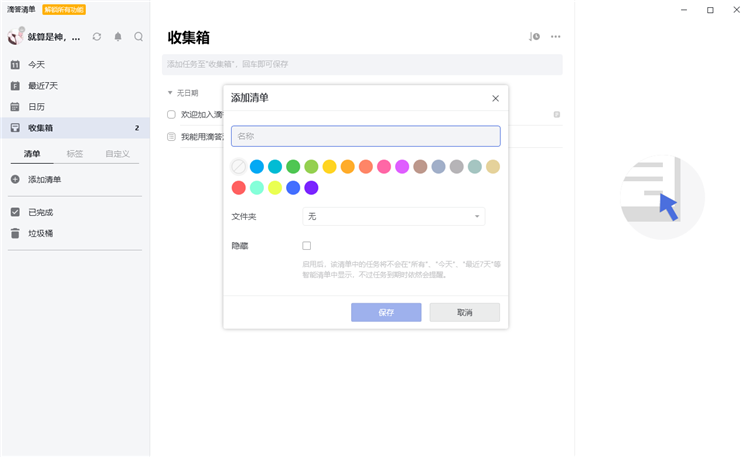The width and height of the screenshot is (750, 457).
Task: Check the 欢迎加入 task checkbox
Action: click(x=171, y=114)
